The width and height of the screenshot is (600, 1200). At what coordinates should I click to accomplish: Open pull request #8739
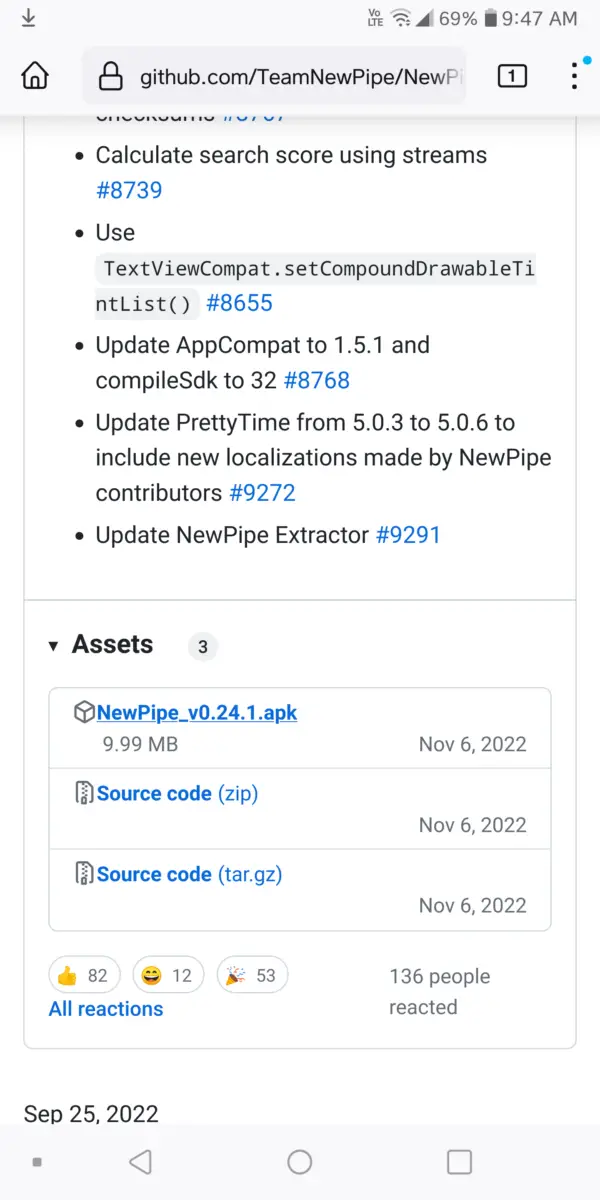point(129,190)
